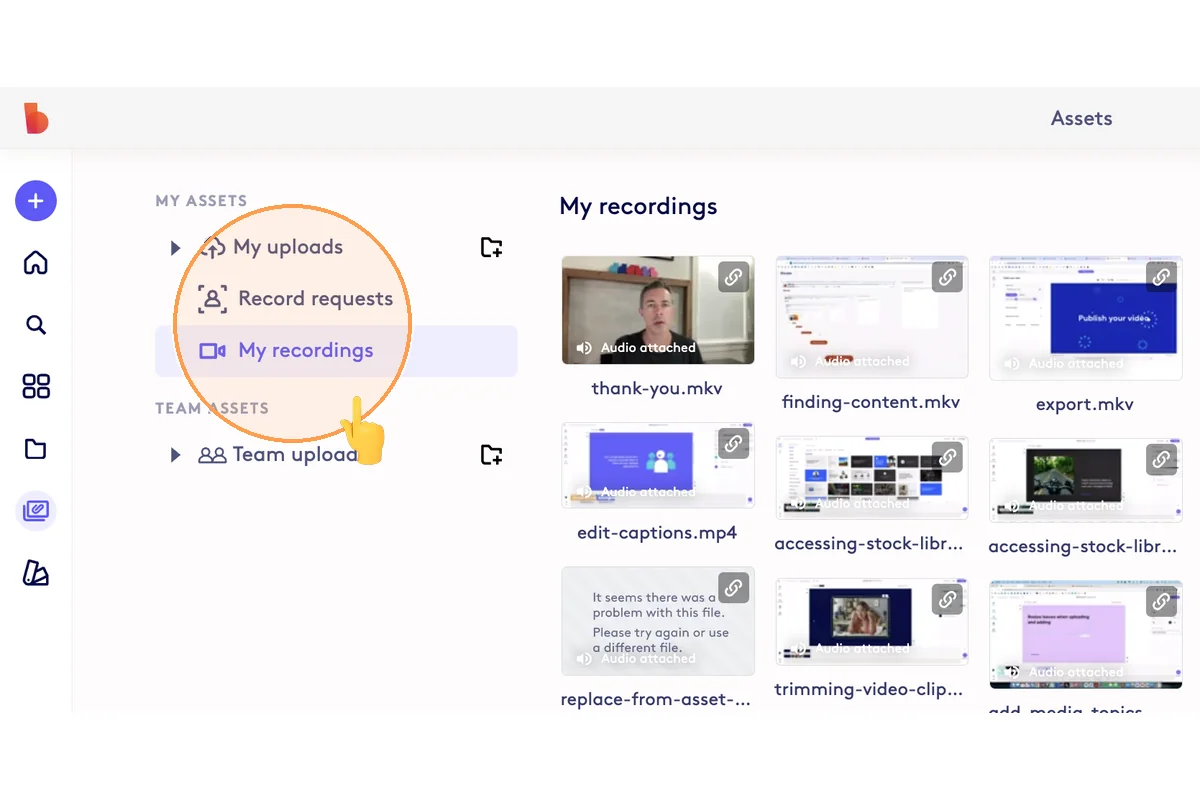
Task: Expand the Team uploads tree arrow
Action: pyautogui.click(x=175, y=455)
